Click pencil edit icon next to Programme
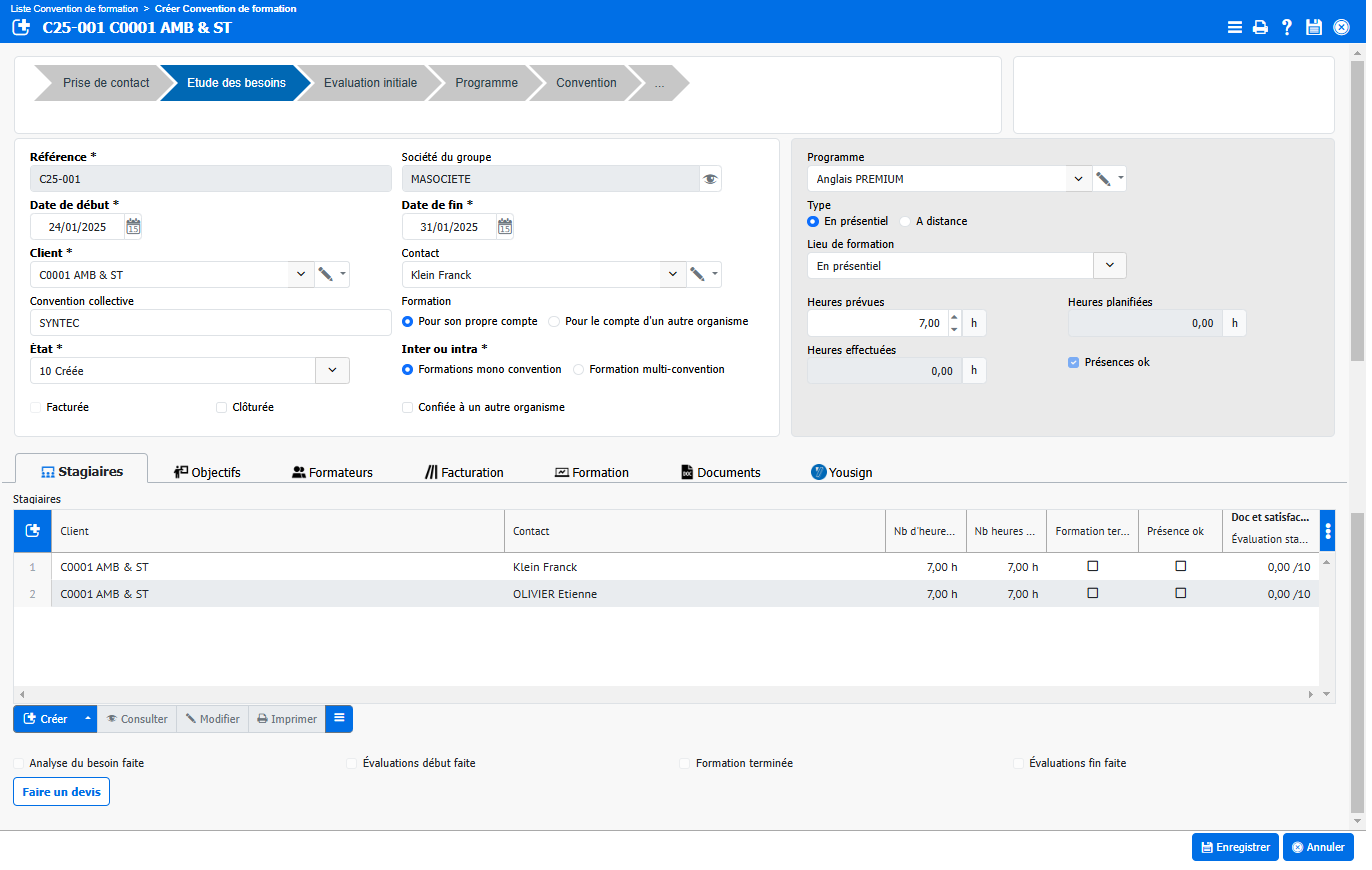 pos(1103,179)
